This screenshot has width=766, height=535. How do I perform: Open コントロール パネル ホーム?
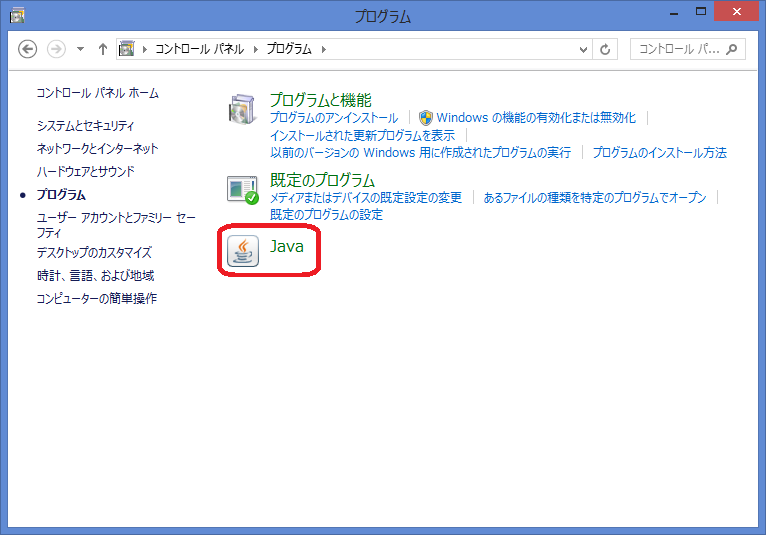[x=98, y=93]
